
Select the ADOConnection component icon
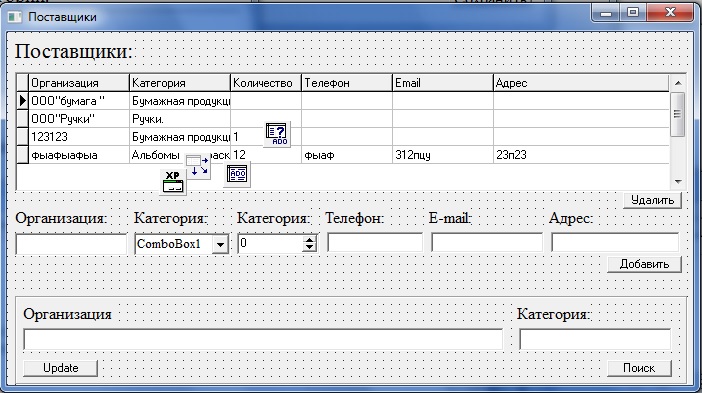[237, 174]
